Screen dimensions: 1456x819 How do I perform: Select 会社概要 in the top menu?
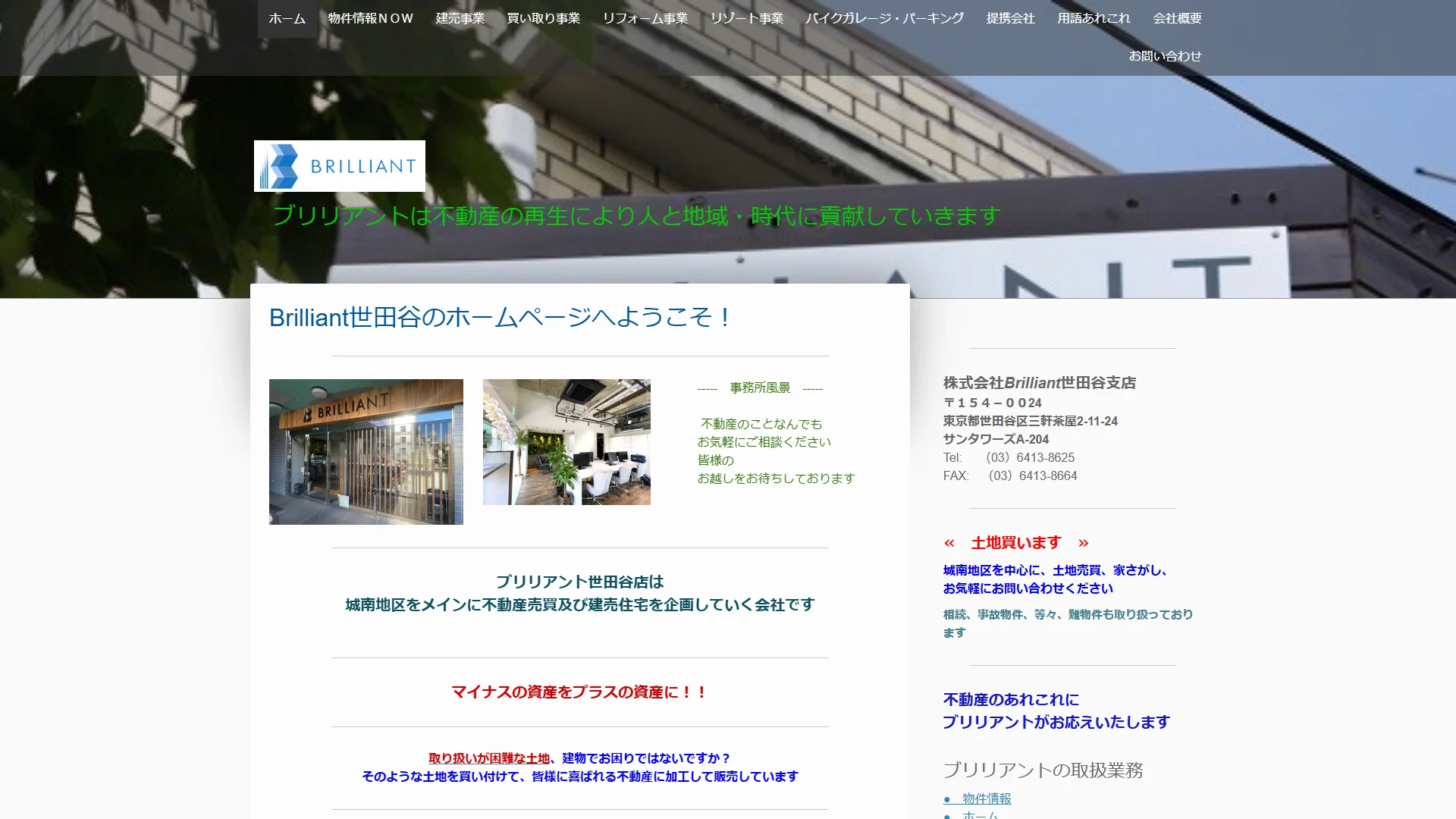(1178, 18)
